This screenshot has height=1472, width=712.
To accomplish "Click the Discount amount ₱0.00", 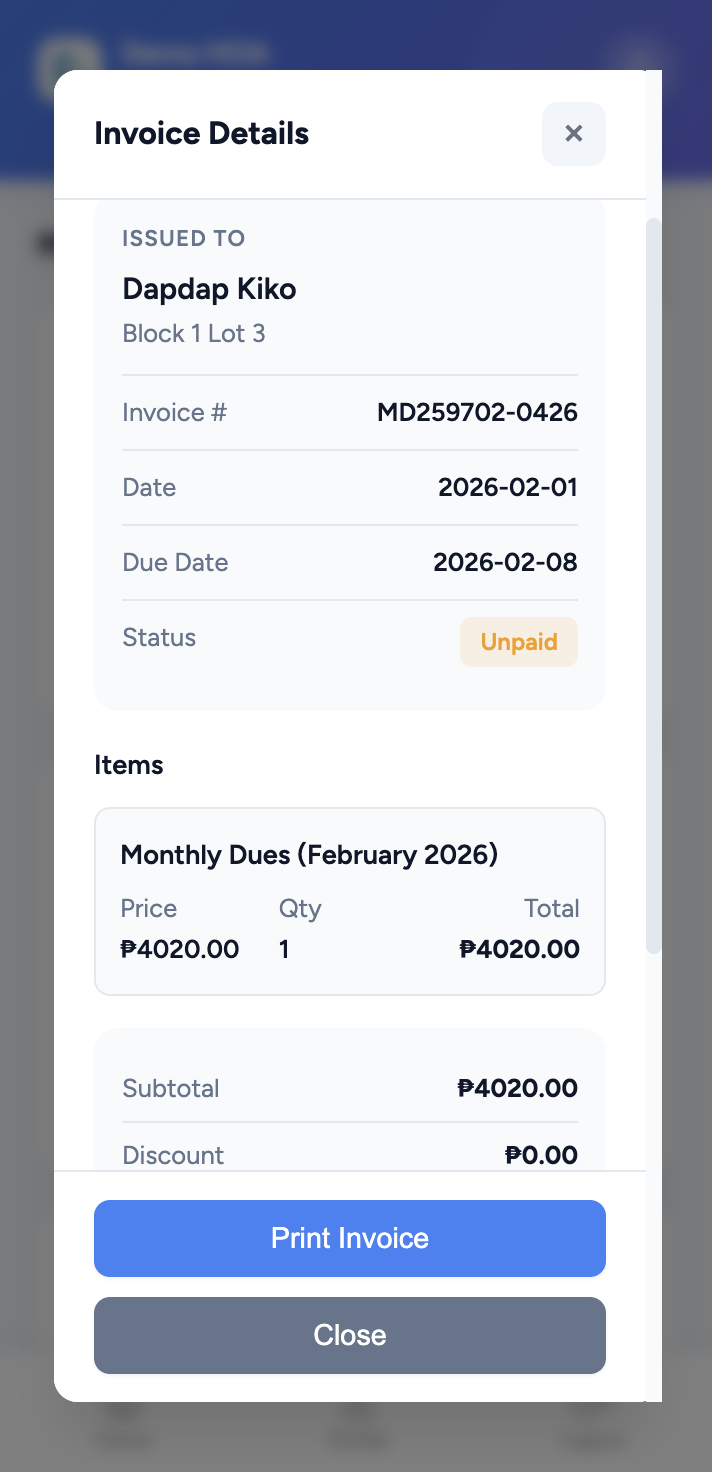I will 541,1155.
